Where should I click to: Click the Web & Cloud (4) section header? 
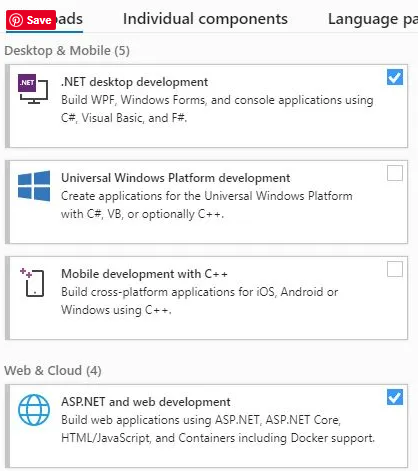(53, 371)
